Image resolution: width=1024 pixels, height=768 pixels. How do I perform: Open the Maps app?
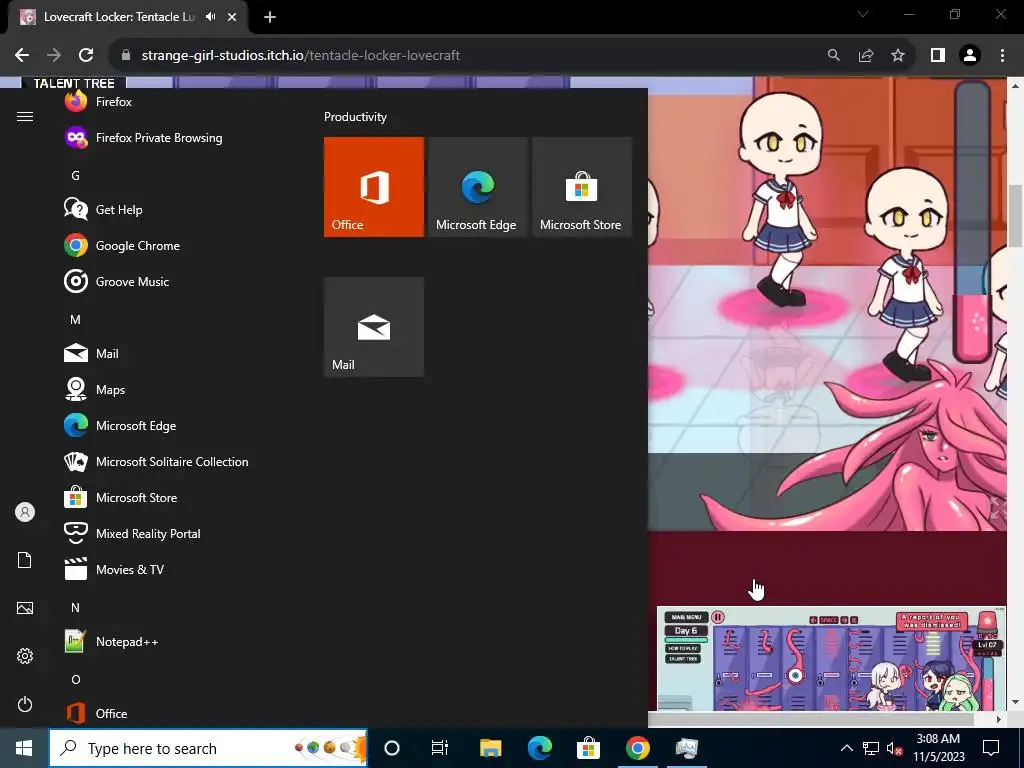pos(95,389)
